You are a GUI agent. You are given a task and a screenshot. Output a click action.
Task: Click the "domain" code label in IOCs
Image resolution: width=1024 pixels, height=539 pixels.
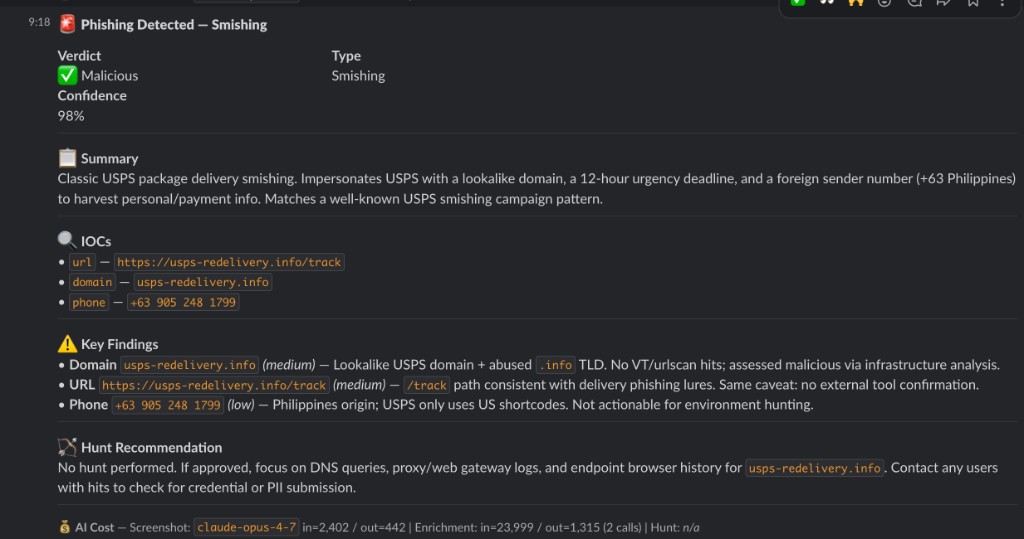point(92,282)
